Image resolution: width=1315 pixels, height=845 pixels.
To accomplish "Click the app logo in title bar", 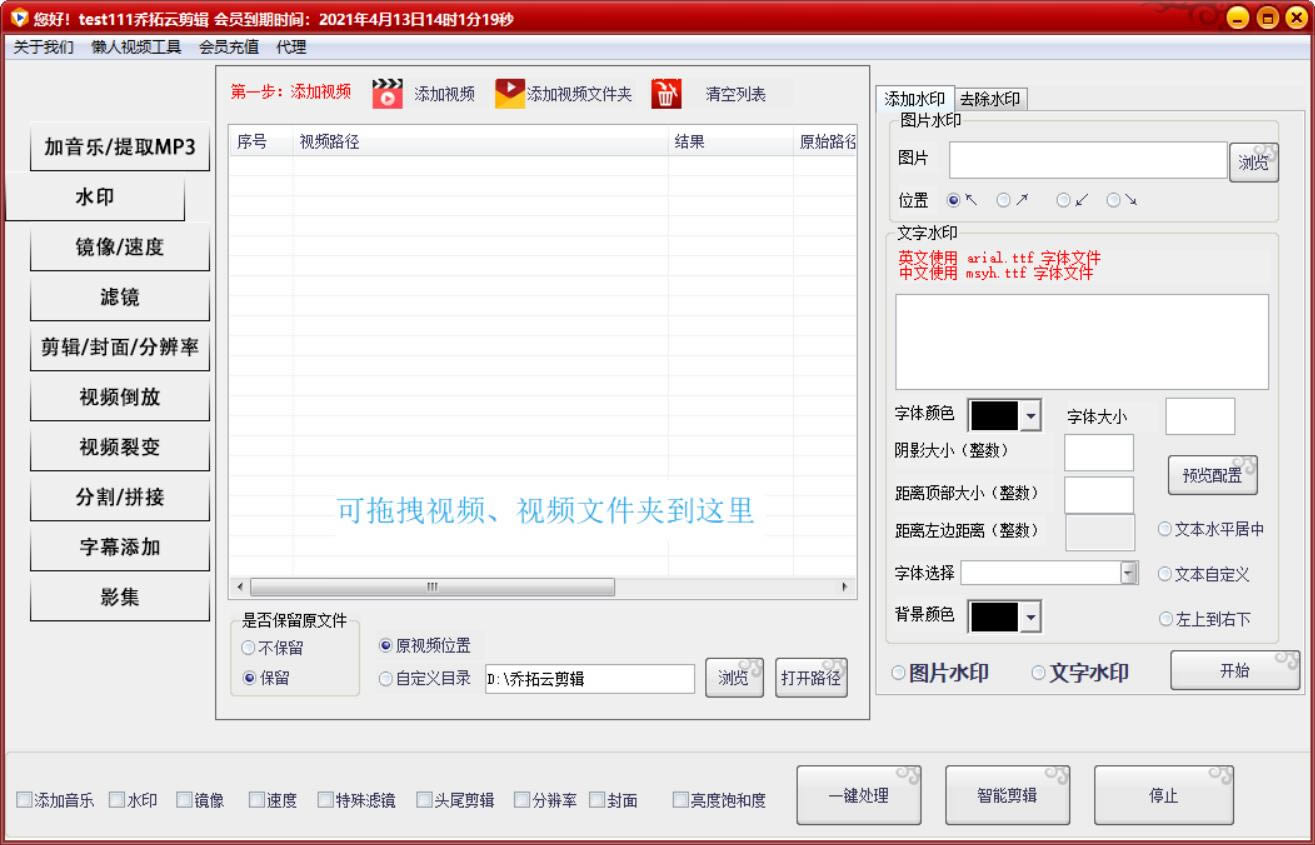I will [x=18, y=17].
